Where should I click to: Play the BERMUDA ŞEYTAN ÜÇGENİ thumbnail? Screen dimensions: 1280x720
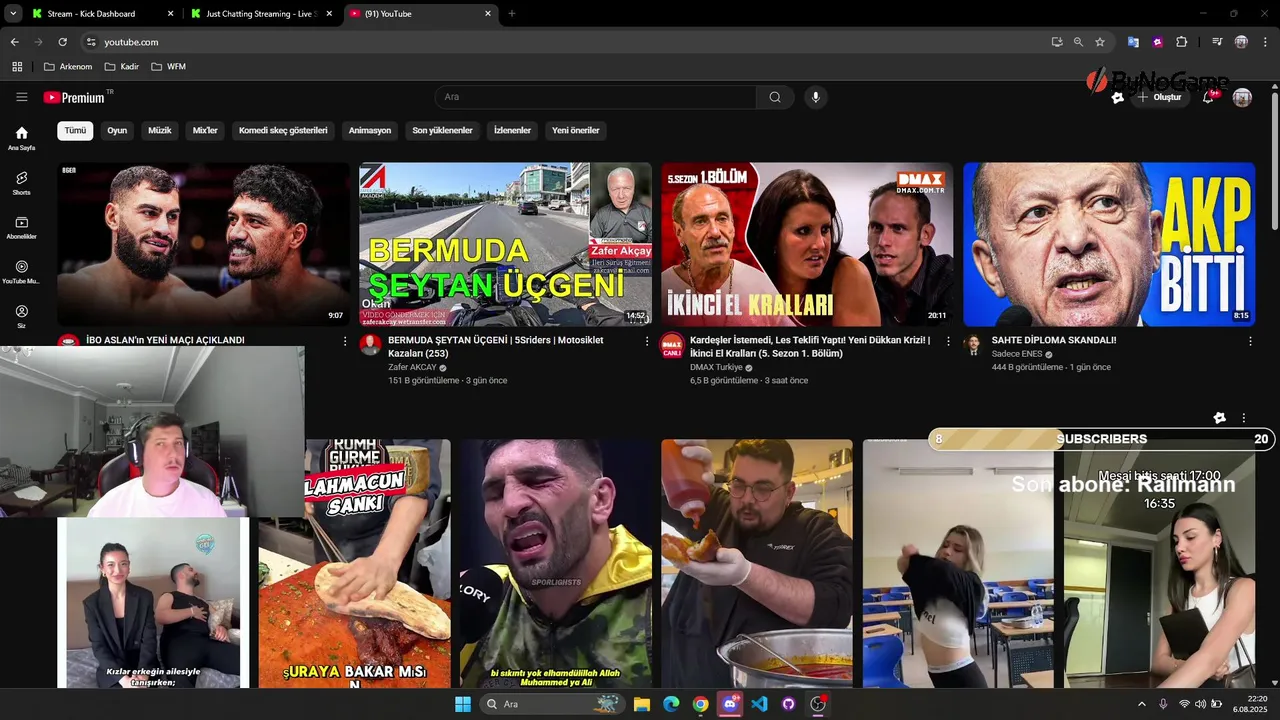point(505,244)
